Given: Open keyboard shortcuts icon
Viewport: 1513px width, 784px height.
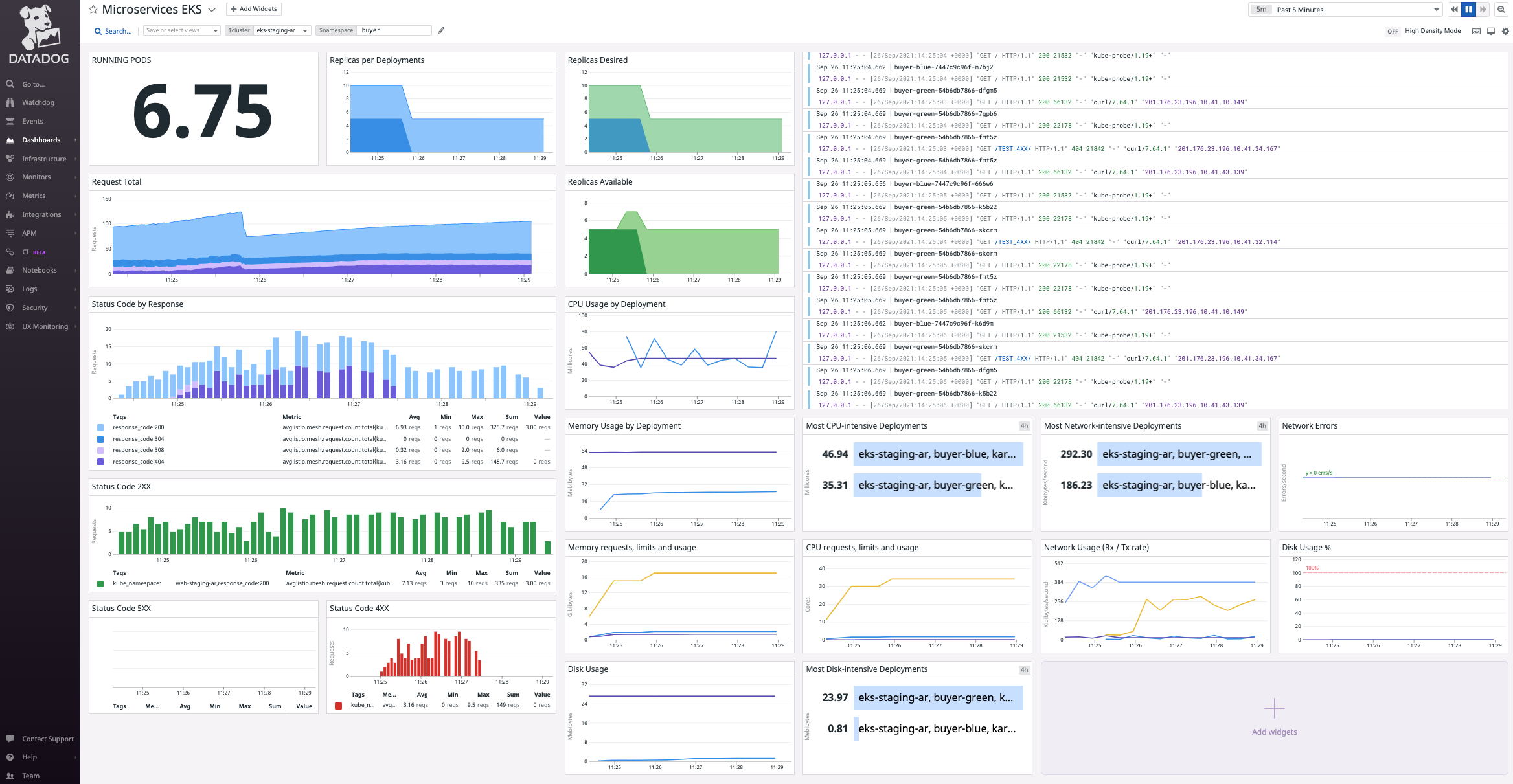Looking at the screenshot, I should coord(1476,31).
